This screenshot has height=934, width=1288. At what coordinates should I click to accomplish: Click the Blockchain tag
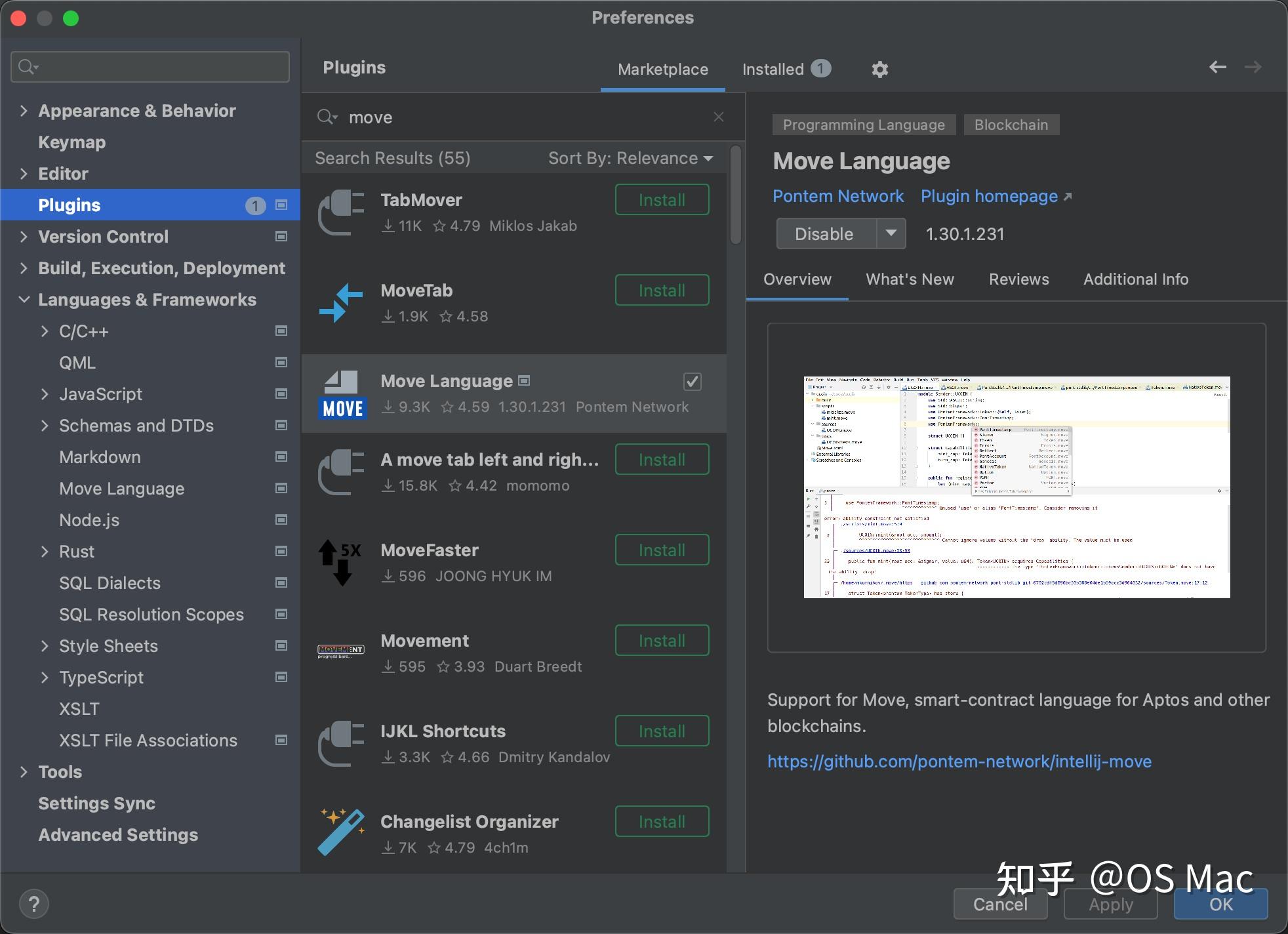tap(1011, 125)
